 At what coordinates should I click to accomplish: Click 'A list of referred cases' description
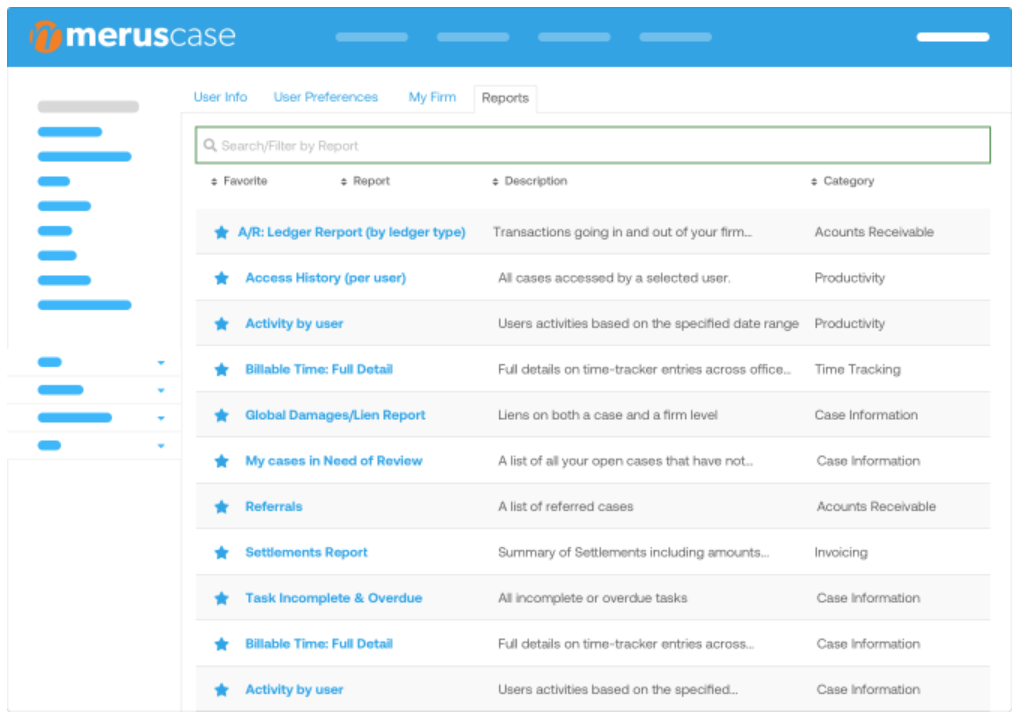pos(565,507)
